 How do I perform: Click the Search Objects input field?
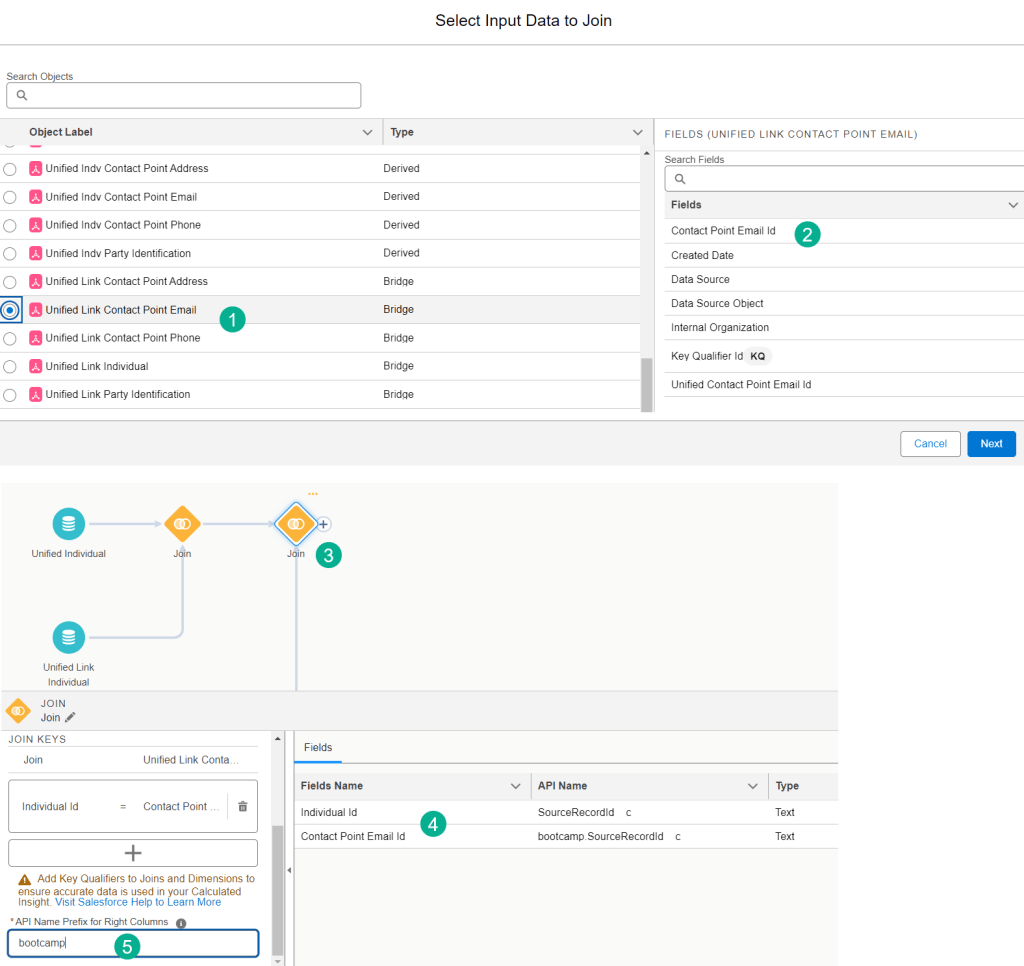(x=183, y=95)
